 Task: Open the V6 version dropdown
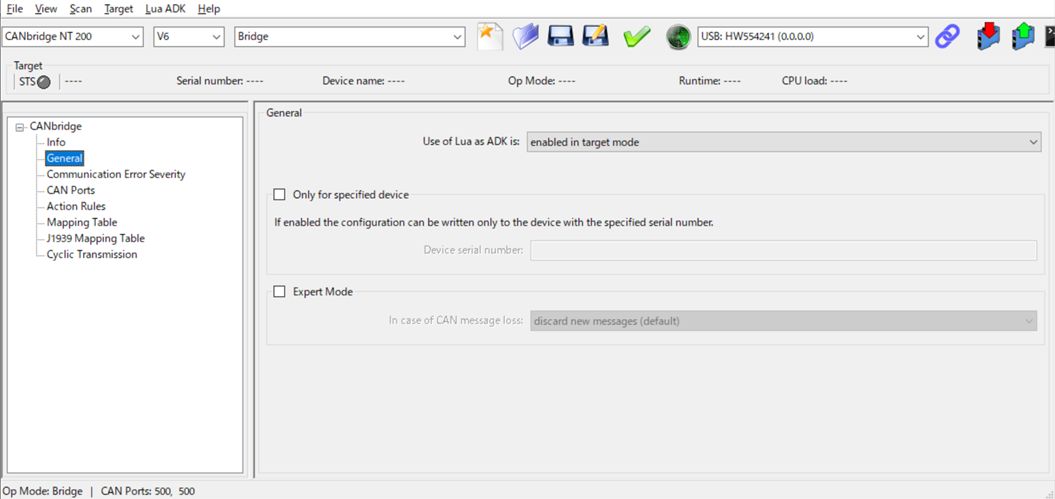(188, 37)
